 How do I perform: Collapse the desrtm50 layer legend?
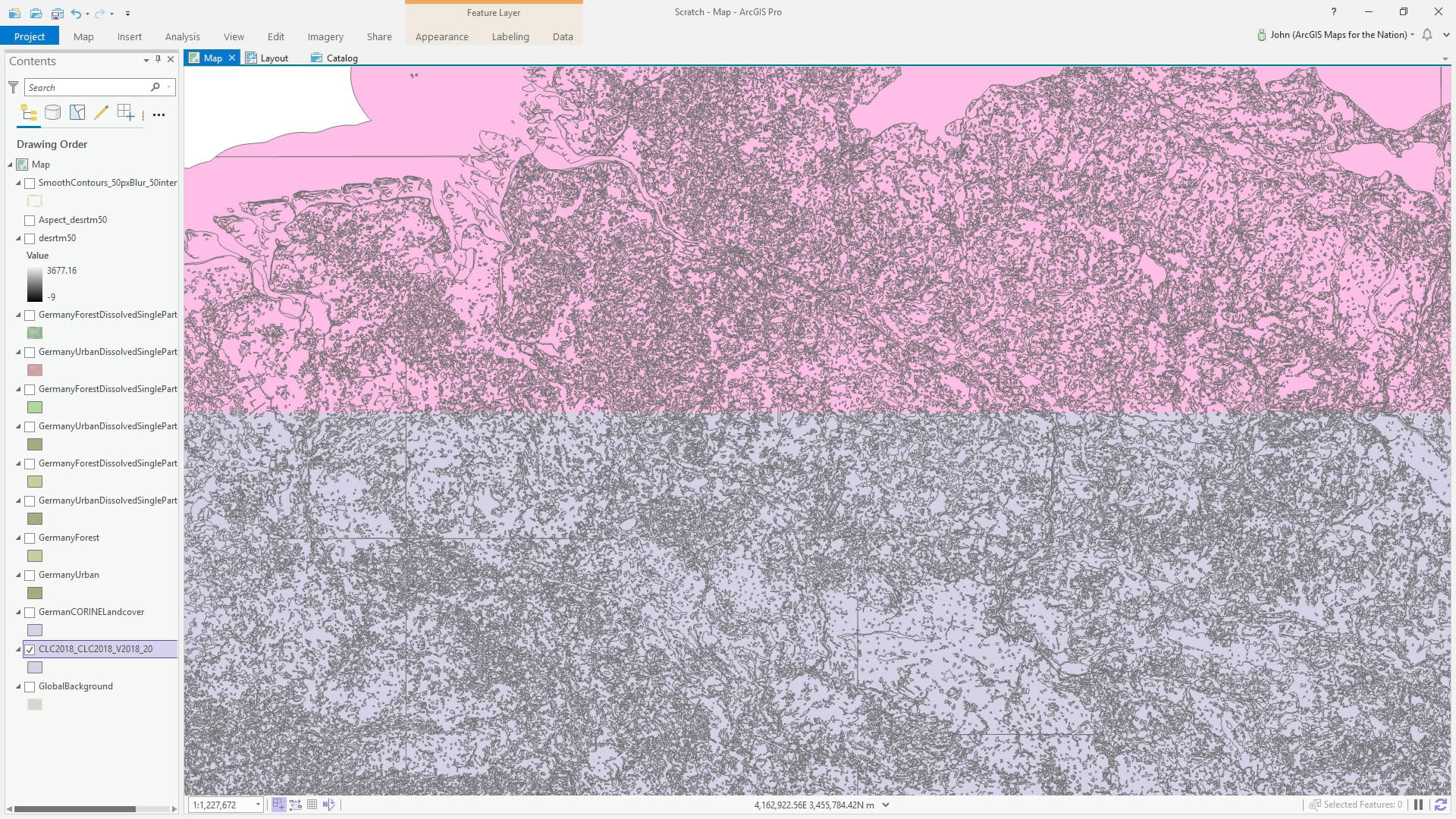pos(19,238)
